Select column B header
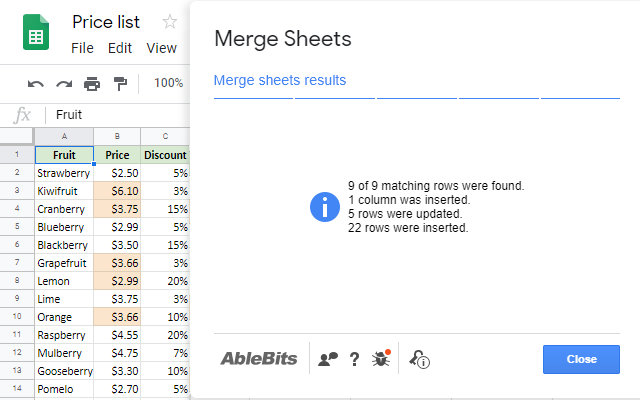 click(x=117, y=137)
